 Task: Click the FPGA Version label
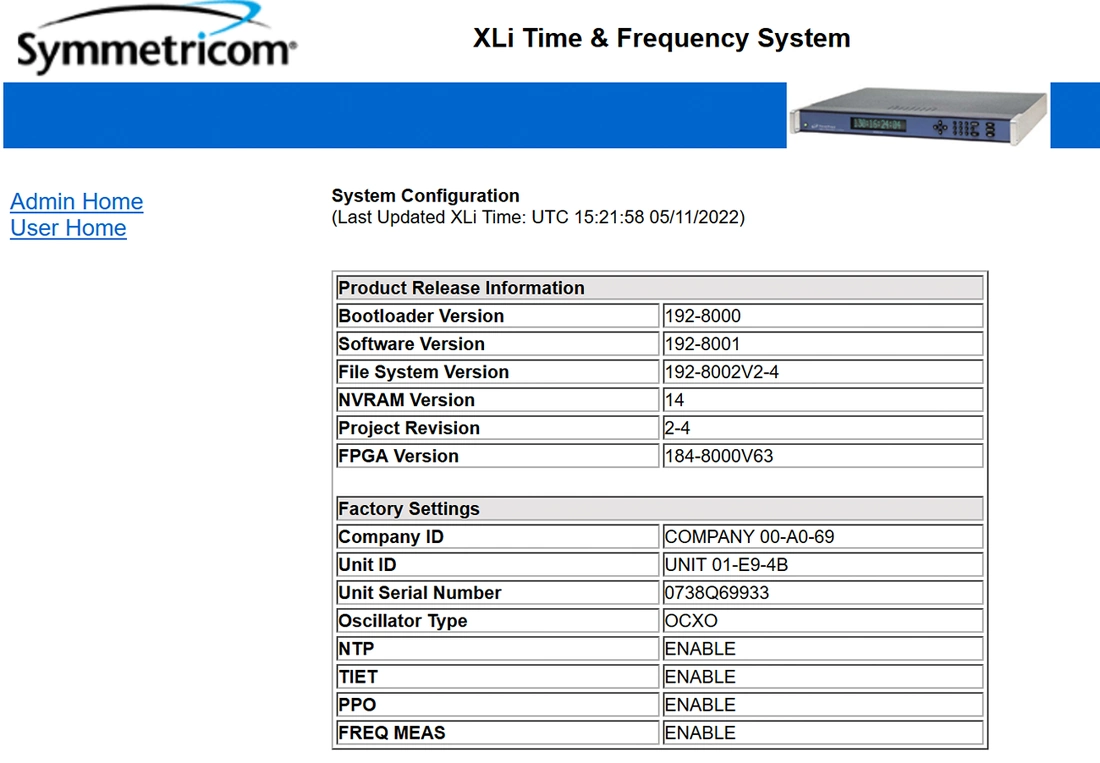(398, 457)
